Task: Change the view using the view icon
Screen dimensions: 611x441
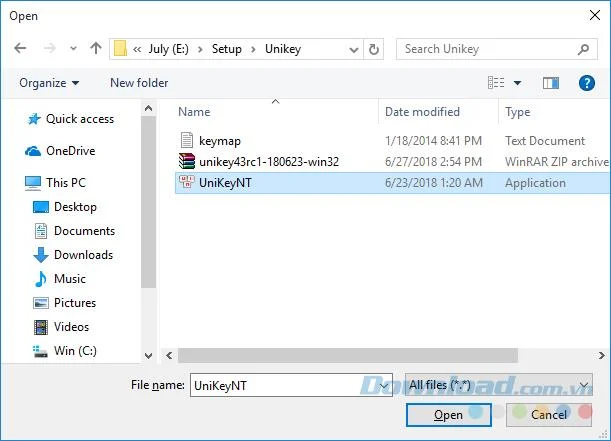Action: [x=496, y=83]
